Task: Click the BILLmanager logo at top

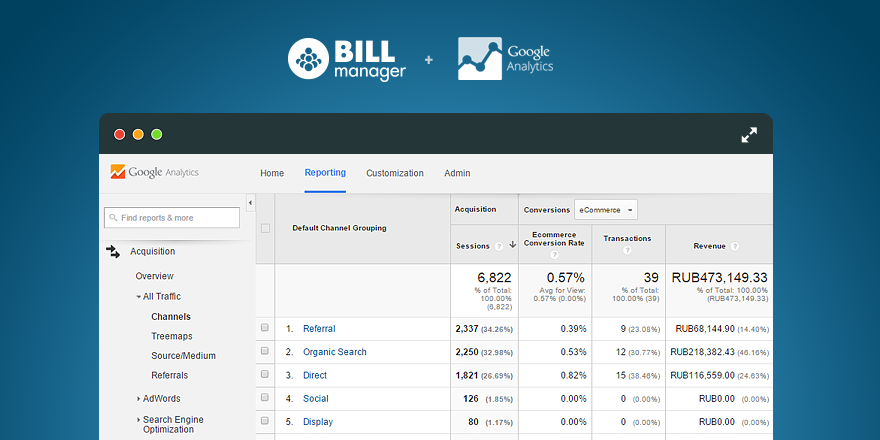Action: [x=347, y=59]
